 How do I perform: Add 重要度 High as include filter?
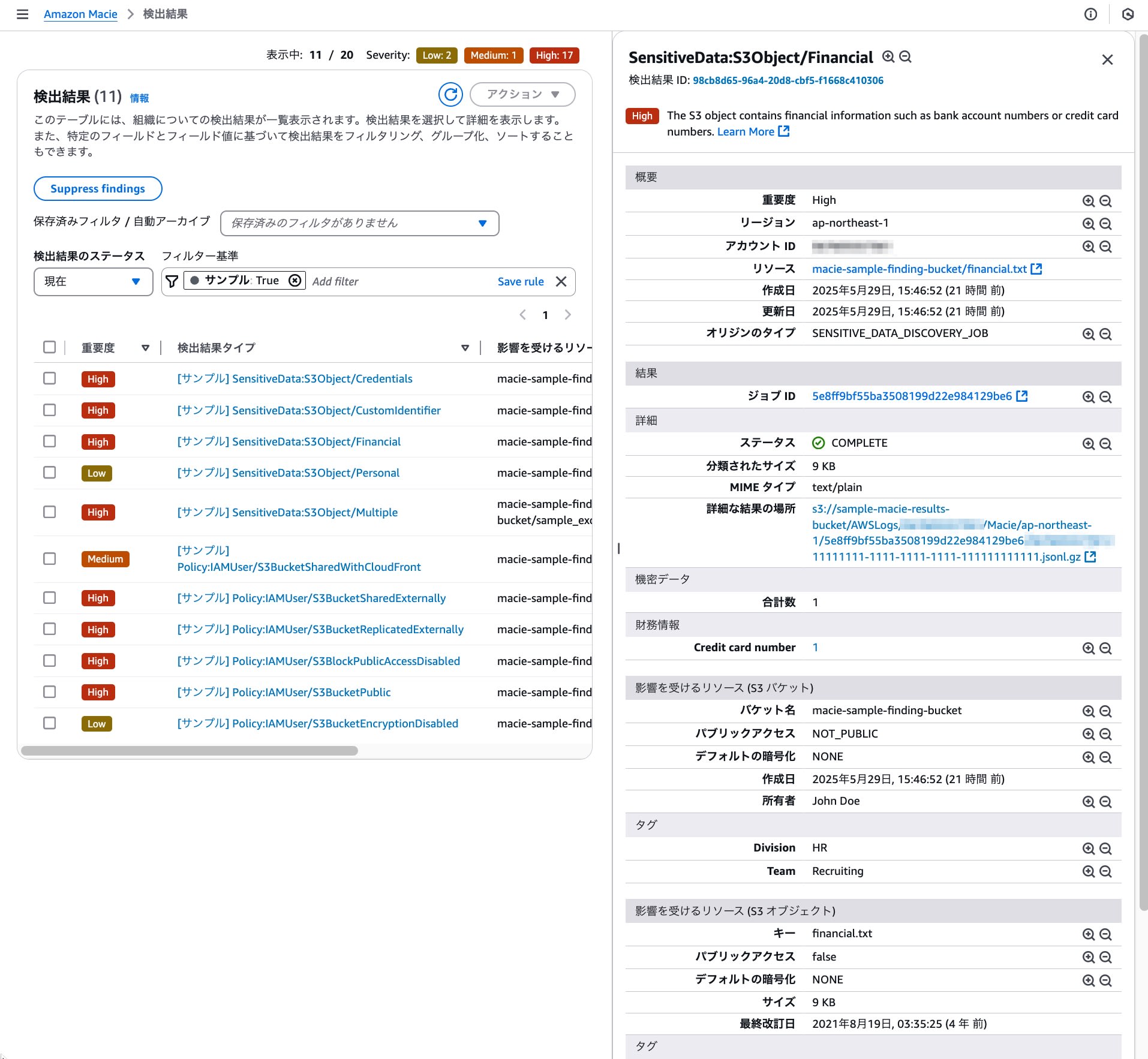point(1089,201)
